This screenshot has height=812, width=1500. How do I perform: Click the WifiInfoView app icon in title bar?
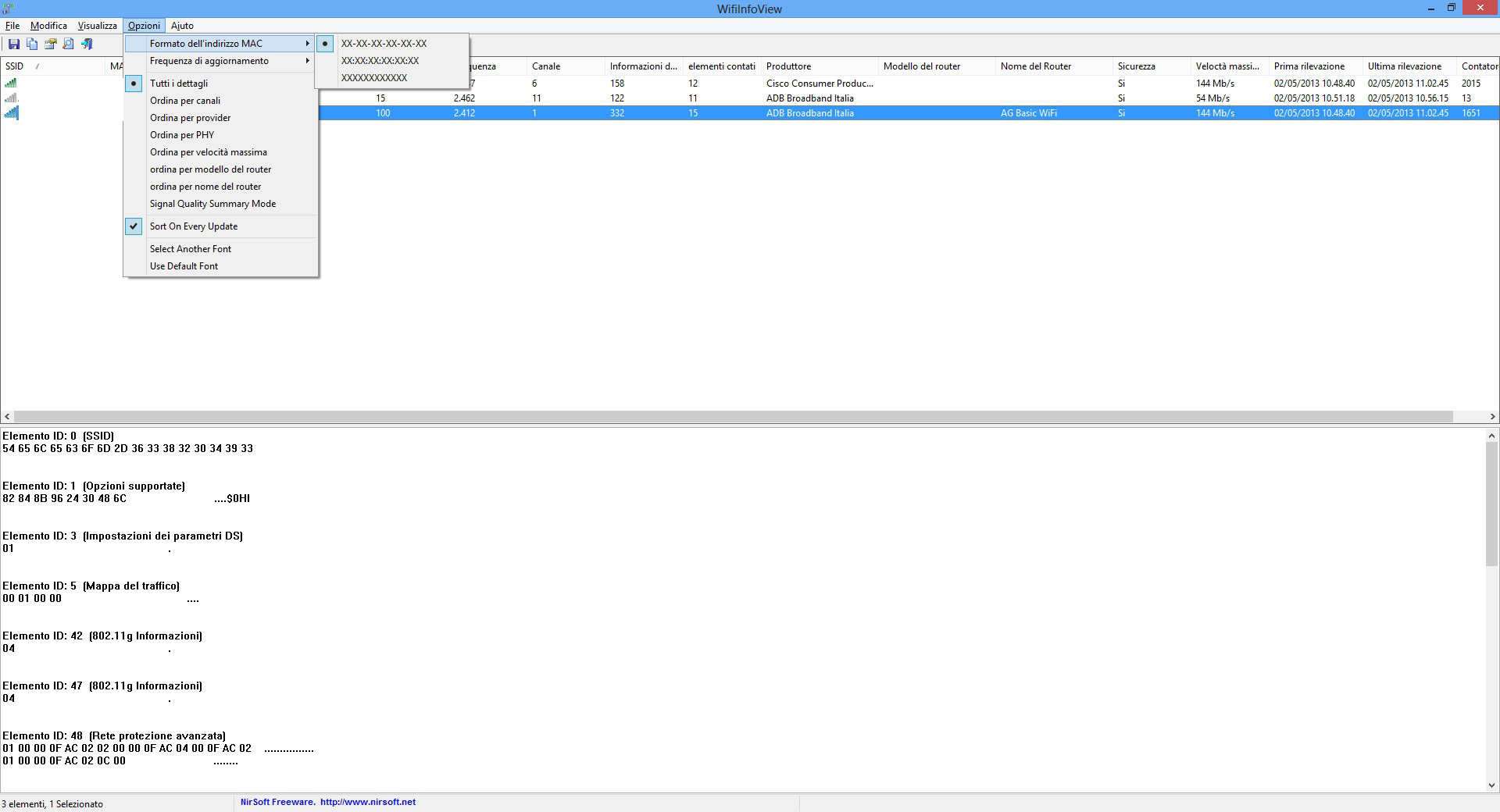(8, 9)
